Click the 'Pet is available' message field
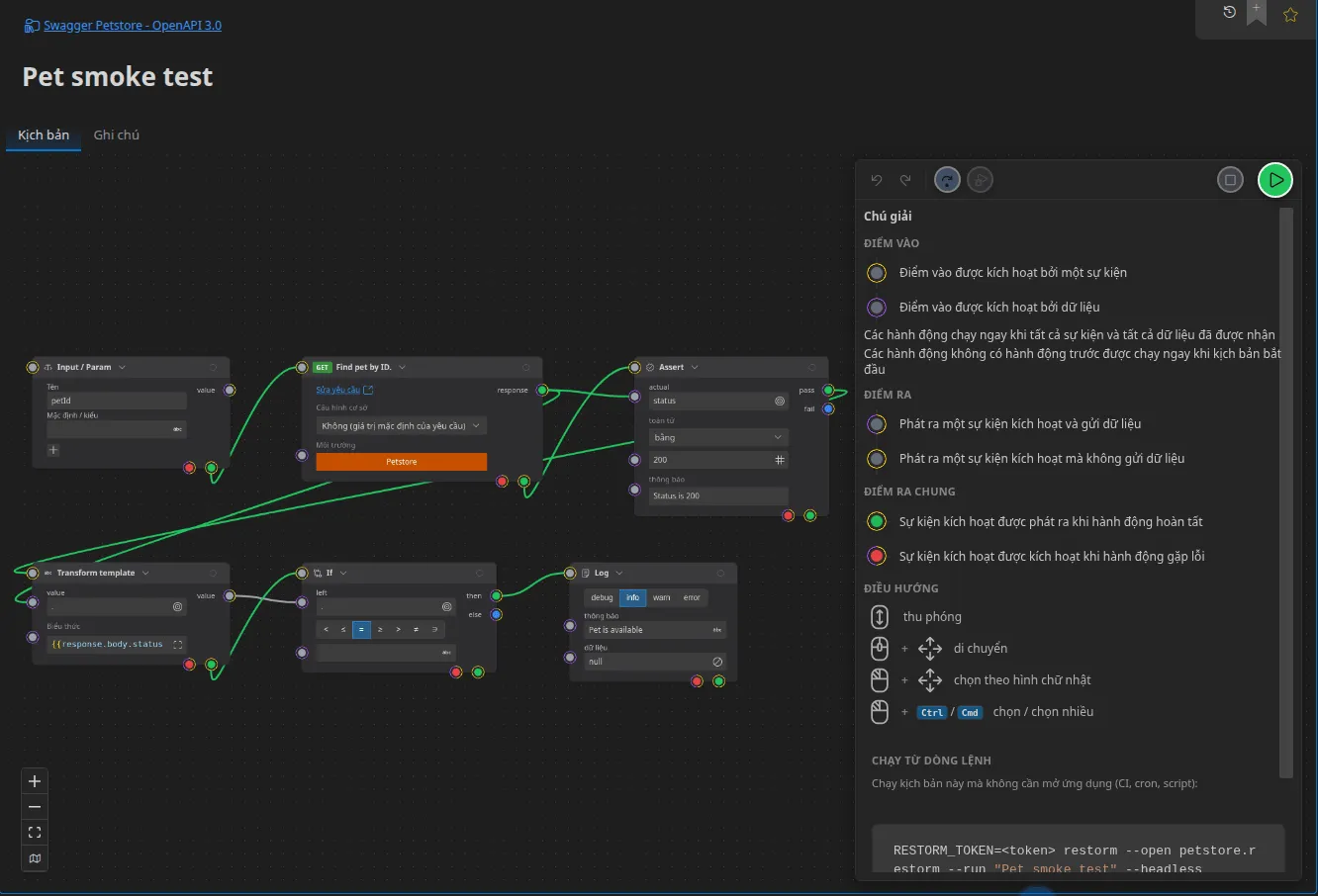This screenshot has width=1318, height=896. point(656,630)
